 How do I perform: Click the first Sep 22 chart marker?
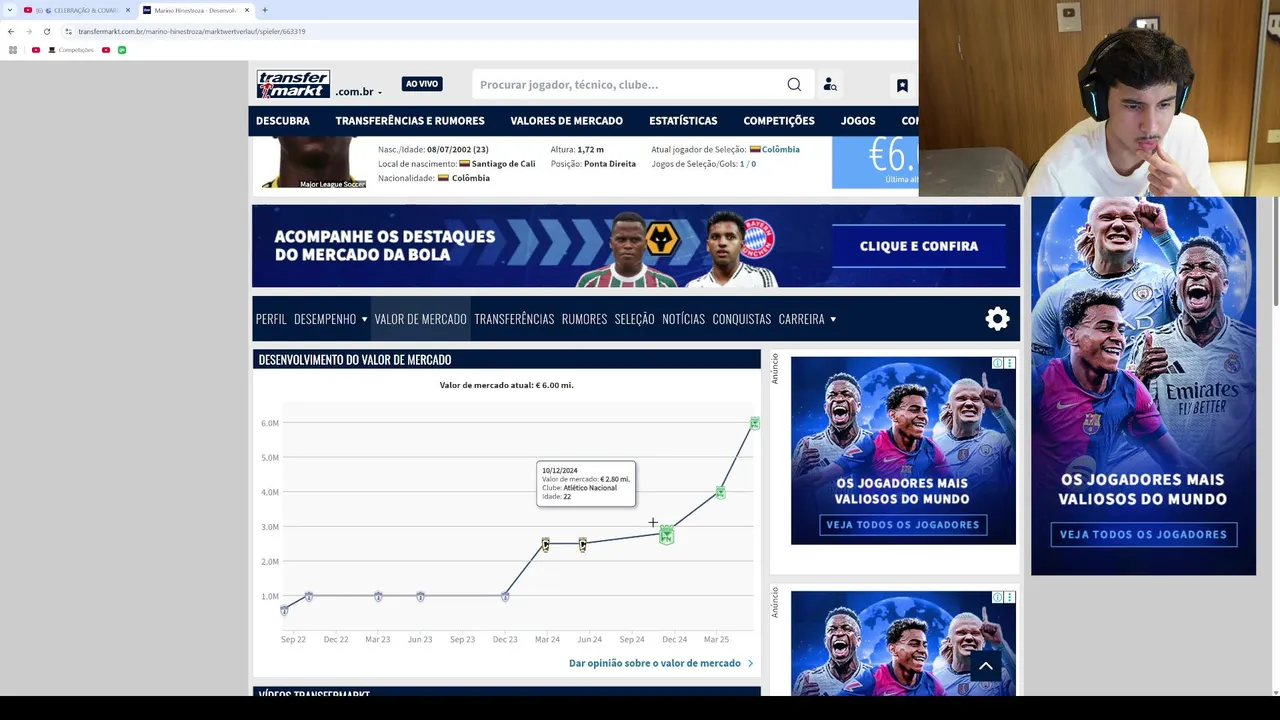[x=284, y=610]
